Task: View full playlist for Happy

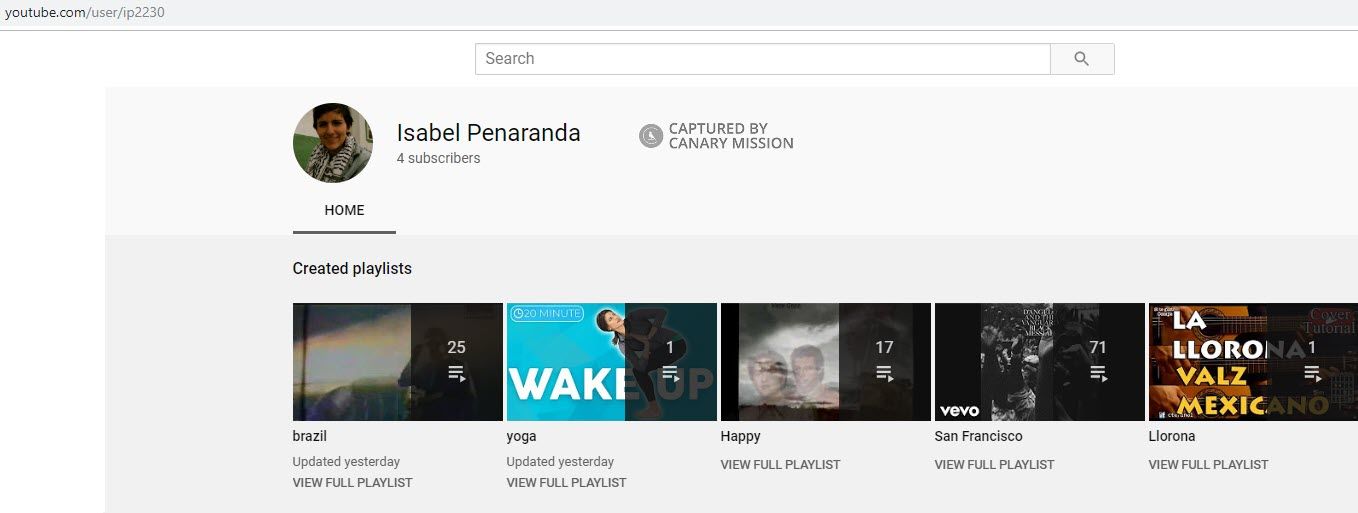Action: [780, 465]
